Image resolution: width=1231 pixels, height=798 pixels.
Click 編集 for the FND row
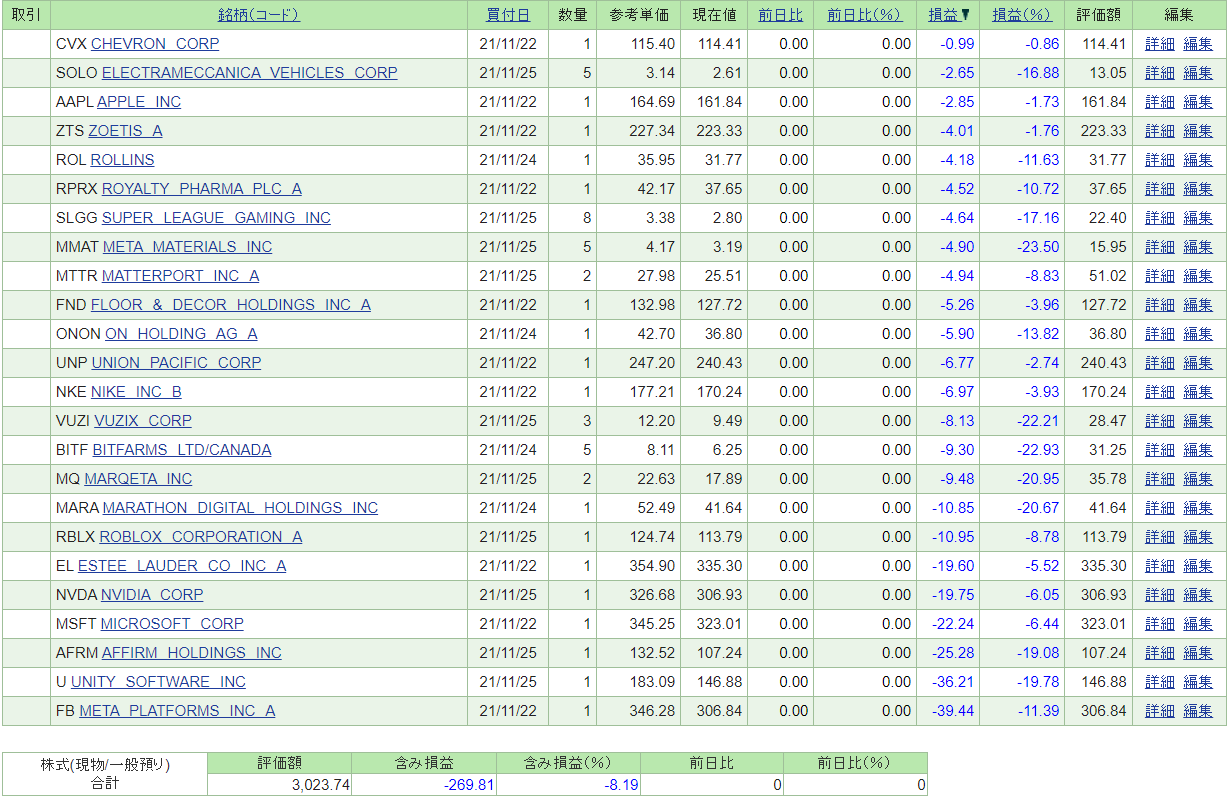click(x=1198, y=305)
